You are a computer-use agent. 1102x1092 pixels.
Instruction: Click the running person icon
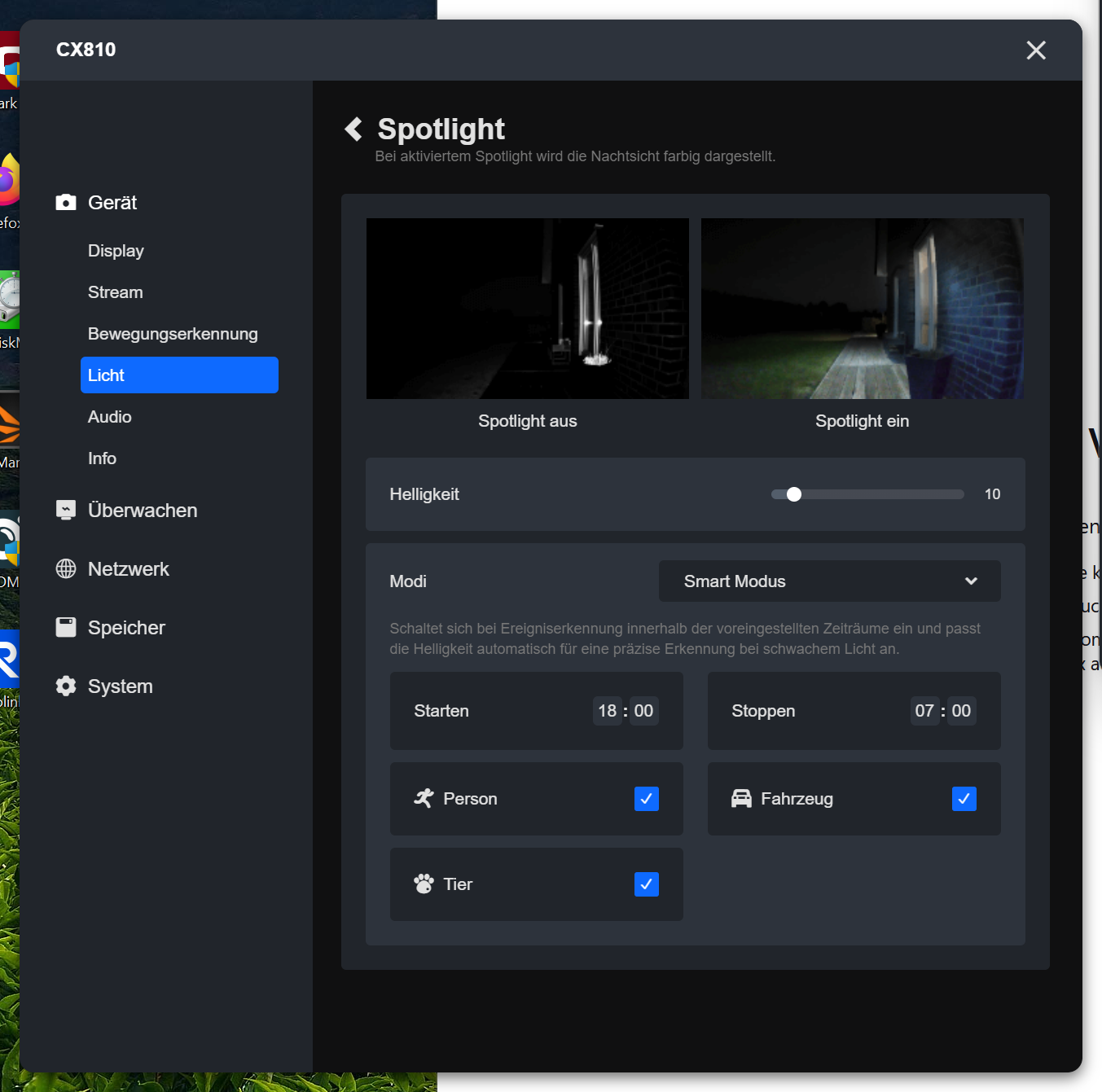[x=424, y=799]
